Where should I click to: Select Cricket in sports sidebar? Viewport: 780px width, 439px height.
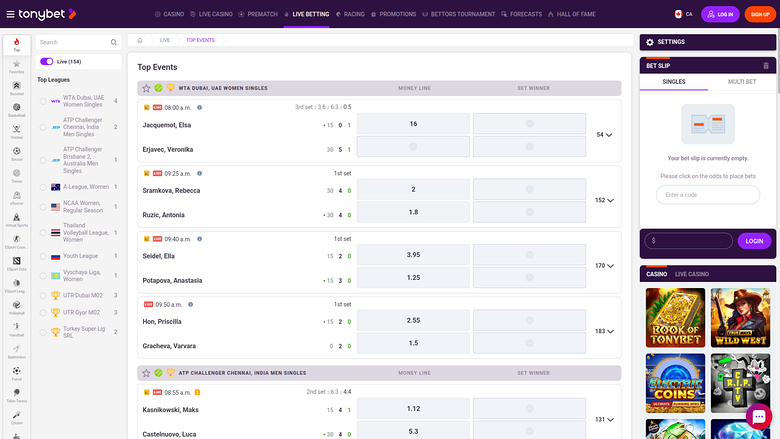(16, 418)
